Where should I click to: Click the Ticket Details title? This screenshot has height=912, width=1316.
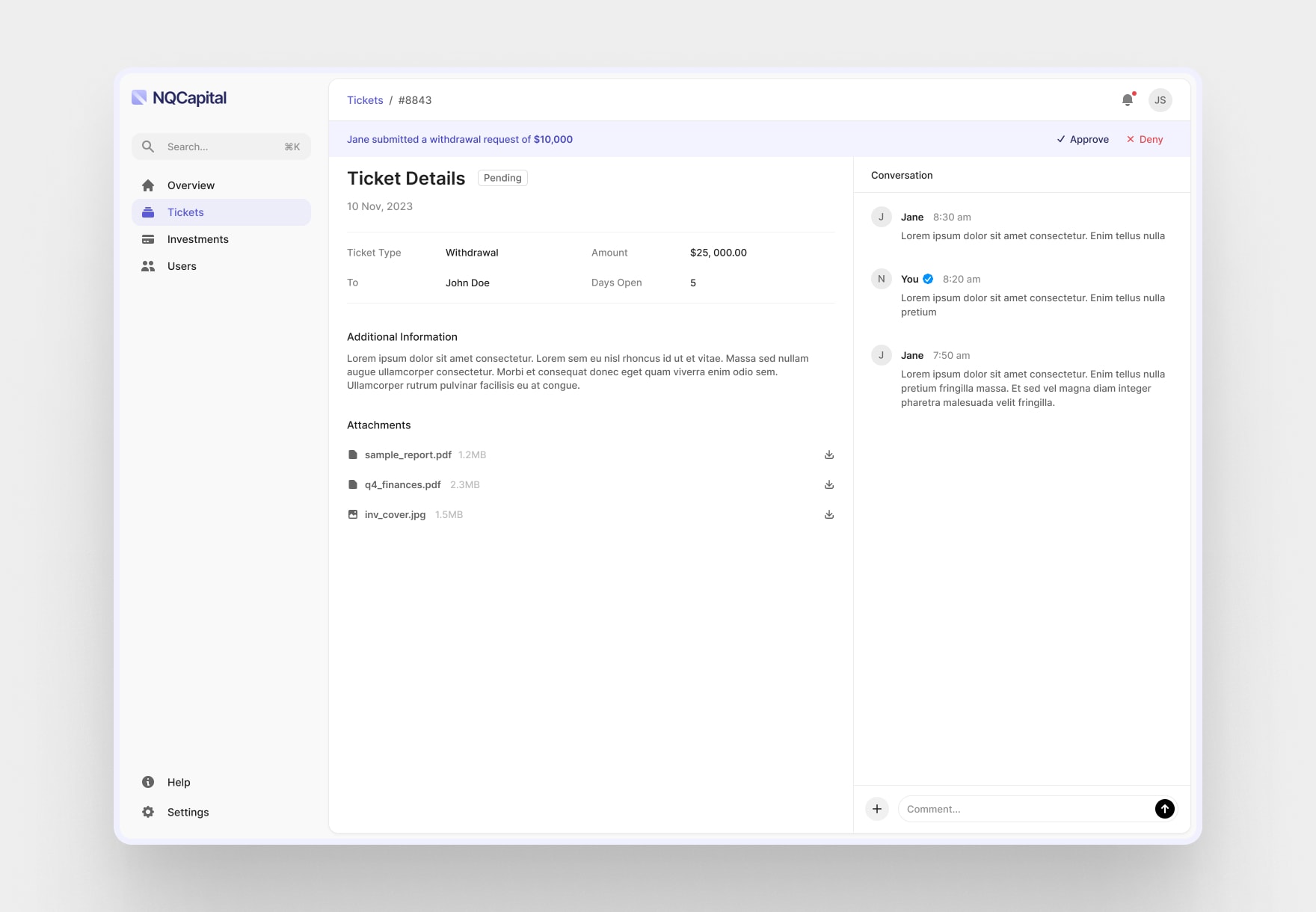tap(406, 178)
